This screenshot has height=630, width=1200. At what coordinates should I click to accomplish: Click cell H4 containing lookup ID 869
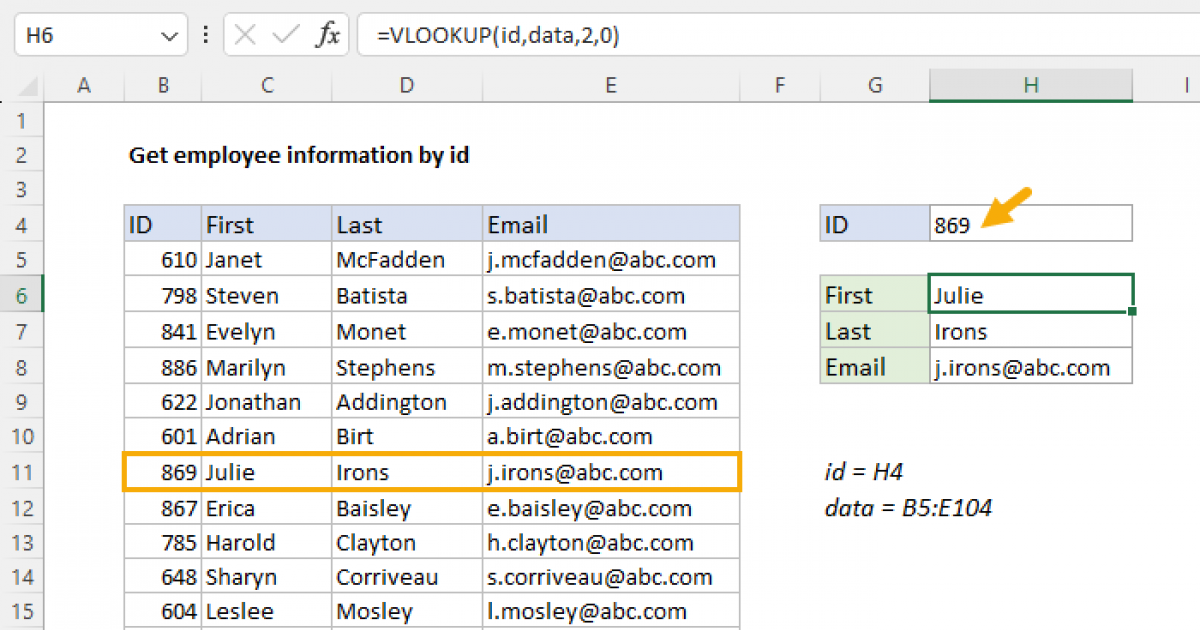coord(1031,224)
